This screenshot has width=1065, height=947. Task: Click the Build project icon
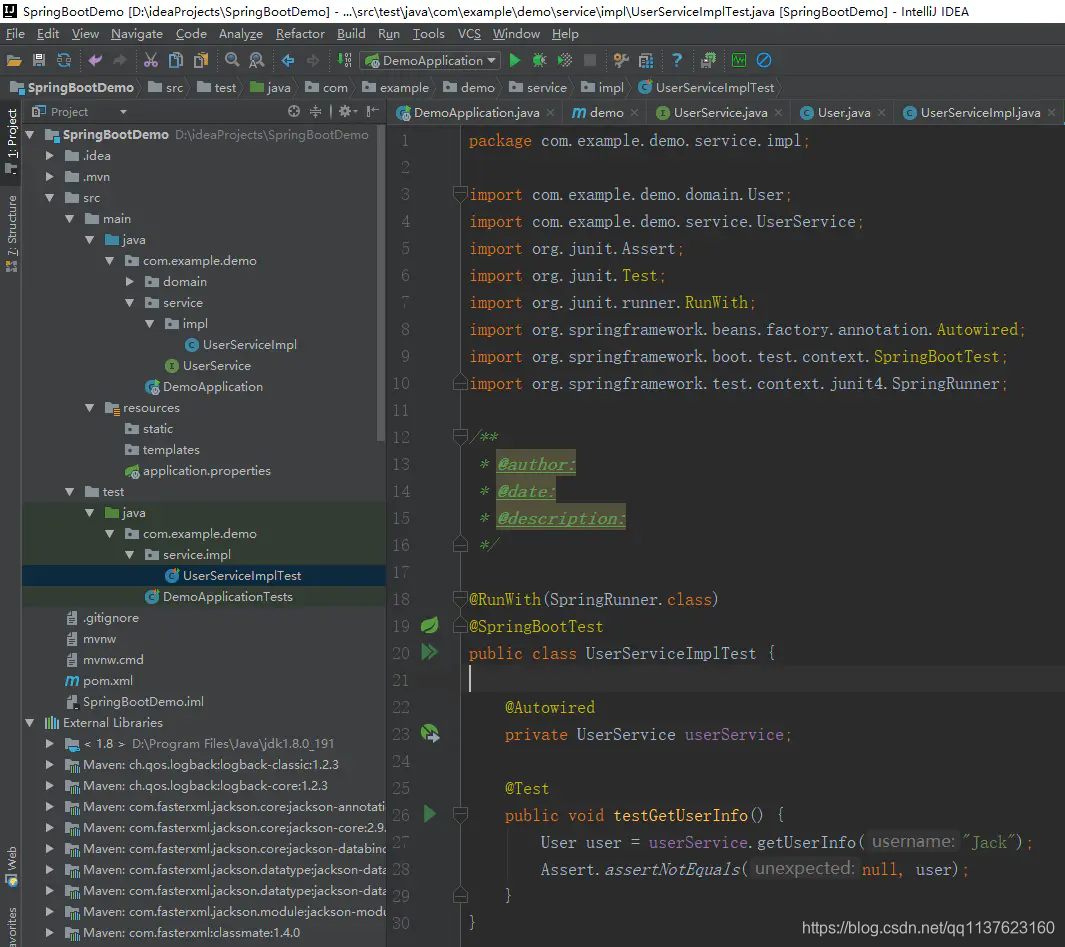(x=345, y=60)
